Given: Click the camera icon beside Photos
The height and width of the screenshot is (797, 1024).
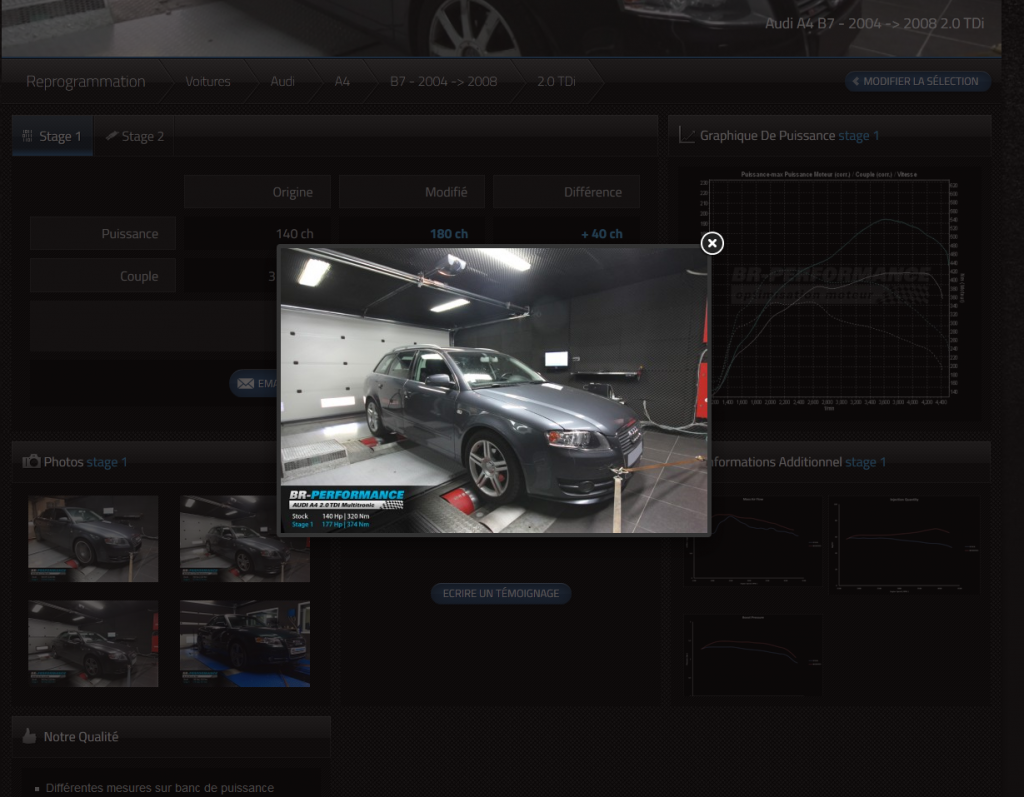Looking at the screenshot, I should (x=32, y=462).
